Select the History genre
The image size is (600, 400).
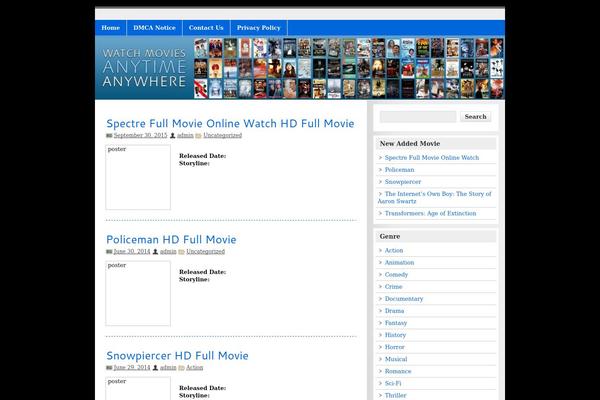395,335
